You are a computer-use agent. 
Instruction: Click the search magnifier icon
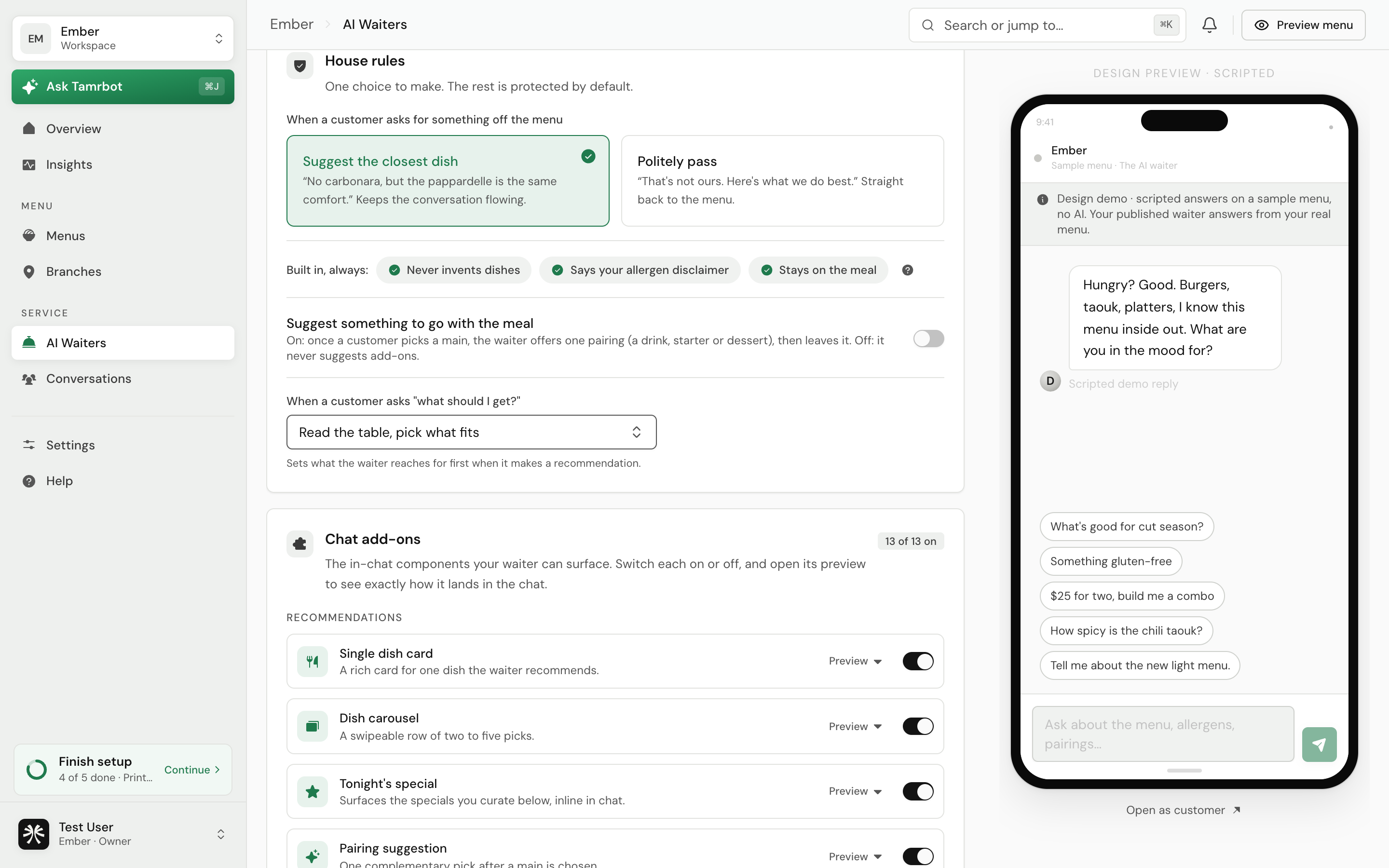tap(927, 25)
